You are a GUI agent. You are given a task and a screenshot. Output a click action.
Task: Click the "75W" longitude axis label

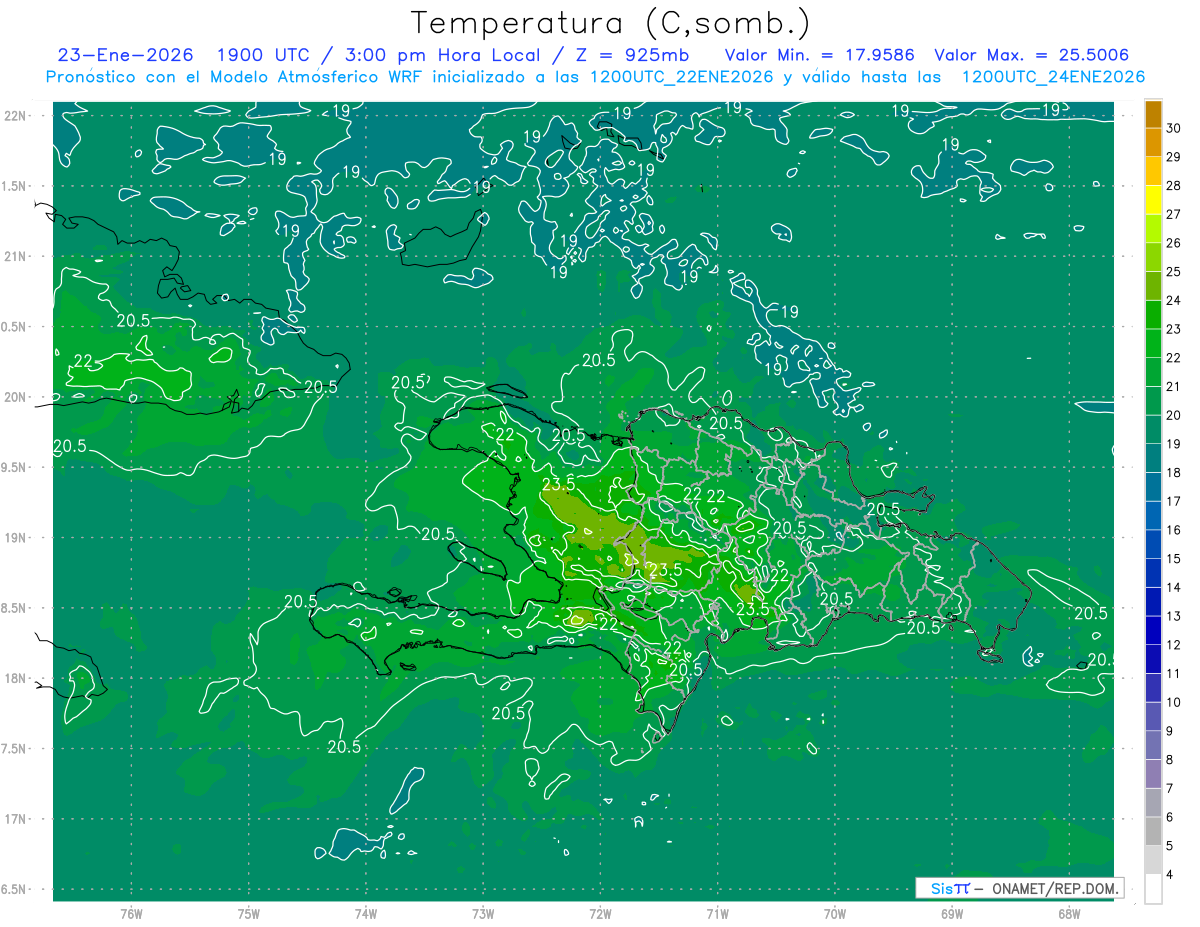point(249,913)
